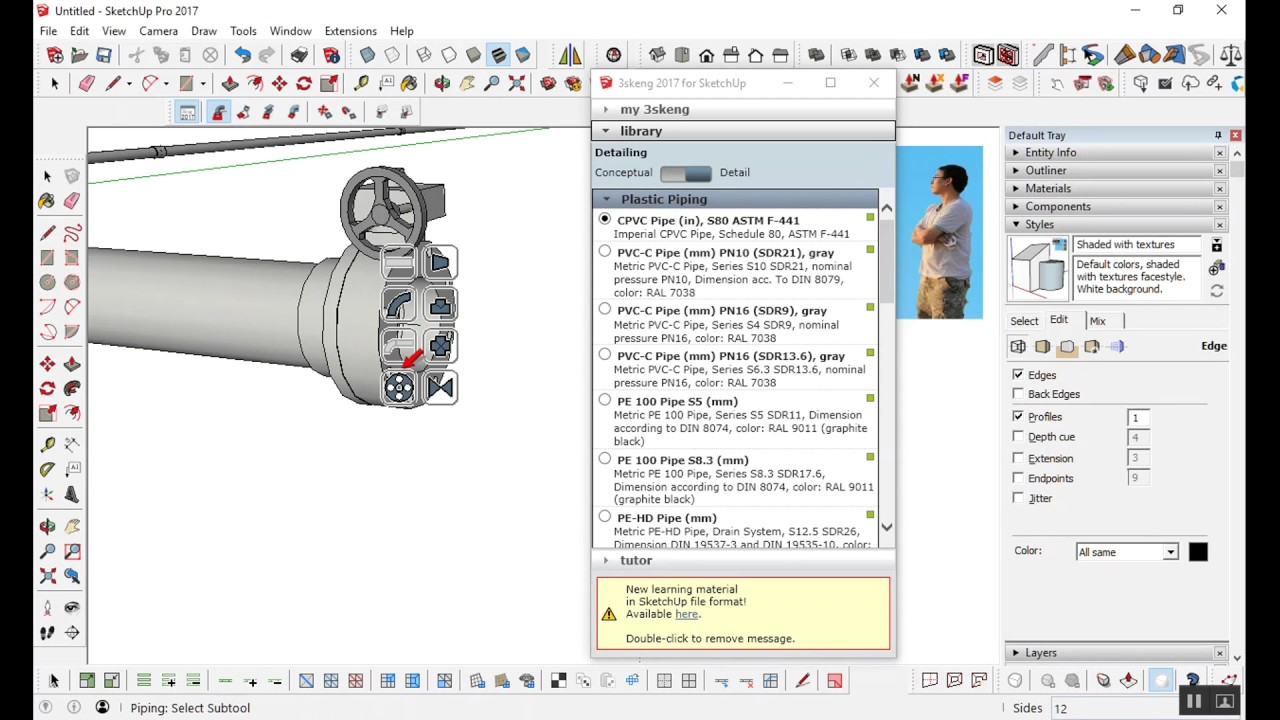
Task: Click the Undo arrow icon
Action: point(242,56)
